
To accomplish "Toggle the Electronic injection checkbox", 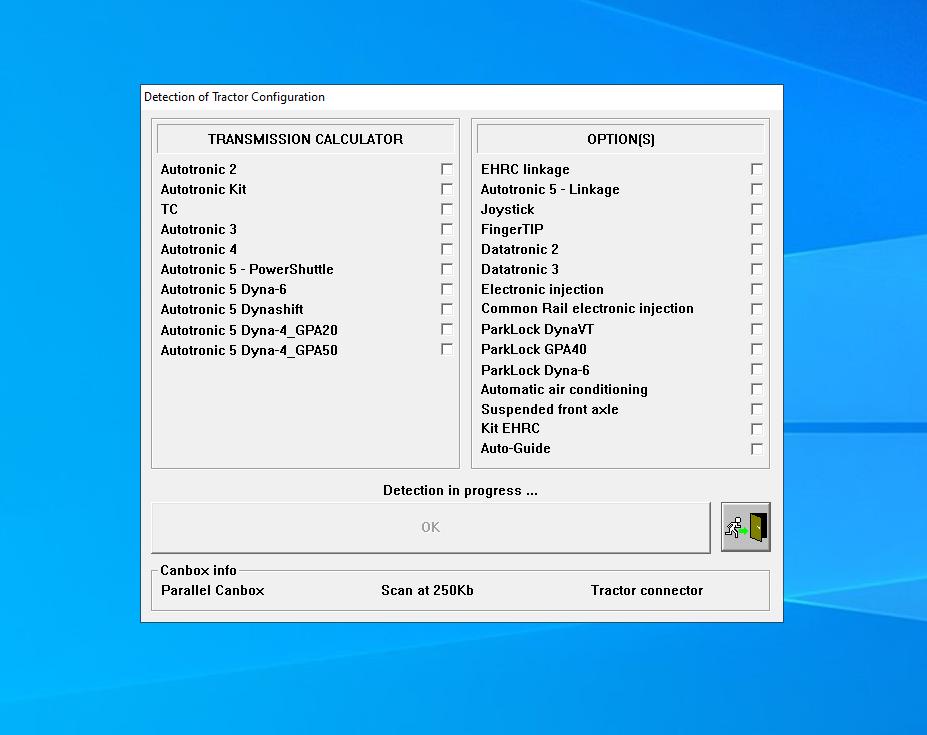I will 757,289.
